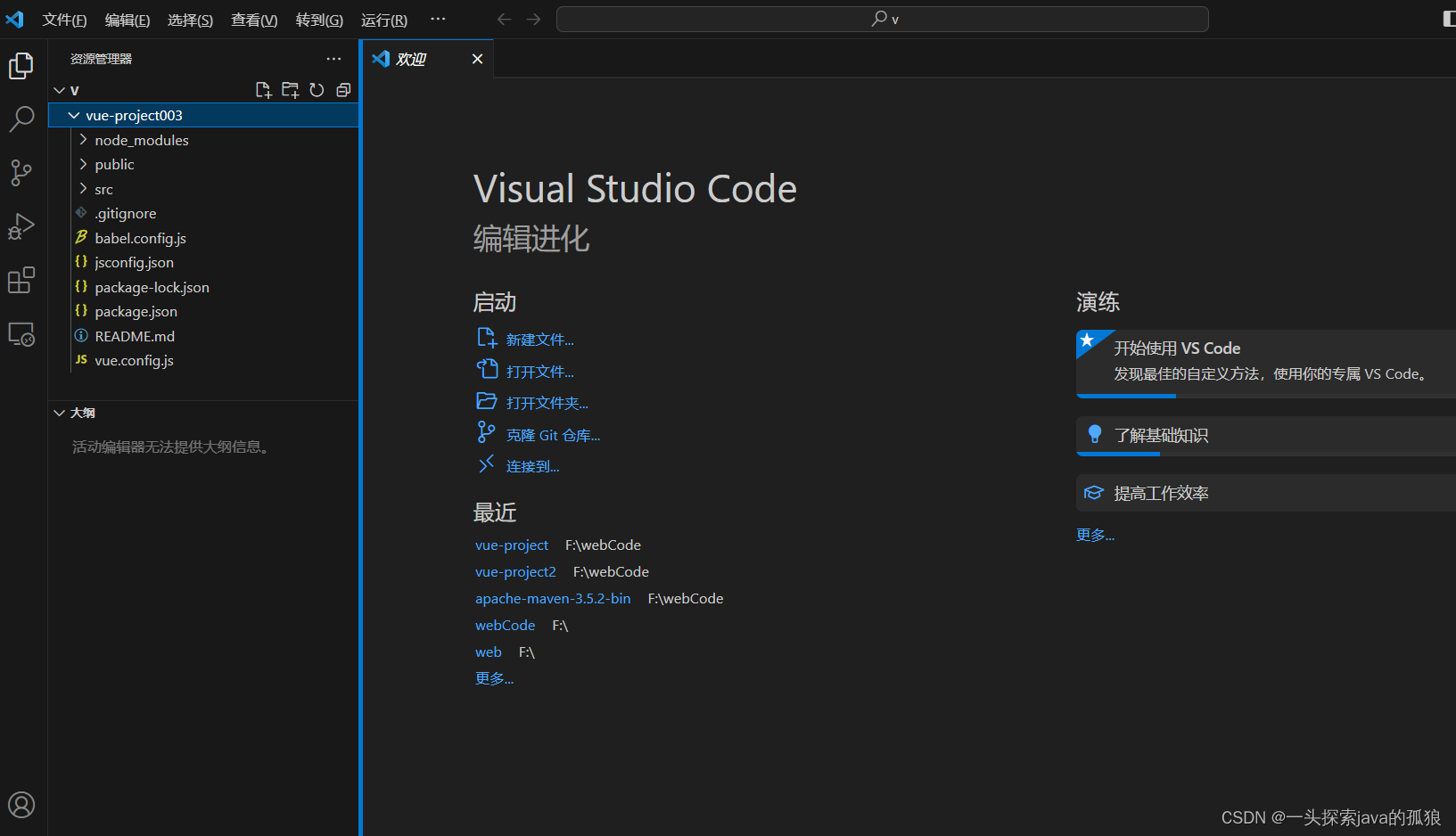Click the VS Code logo in title bar
This screenshot has width=1456, height=836.
[15, 19]
